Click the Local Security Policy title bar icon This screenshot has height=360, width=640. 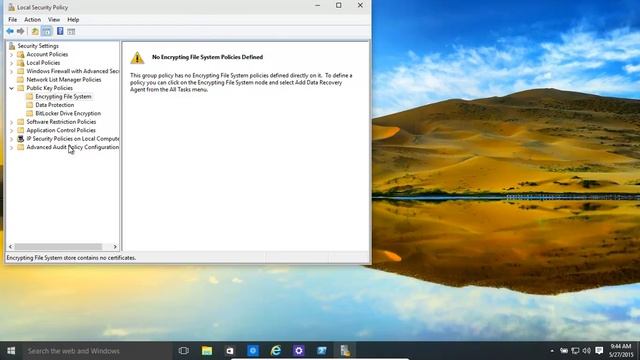pos(11,7)
